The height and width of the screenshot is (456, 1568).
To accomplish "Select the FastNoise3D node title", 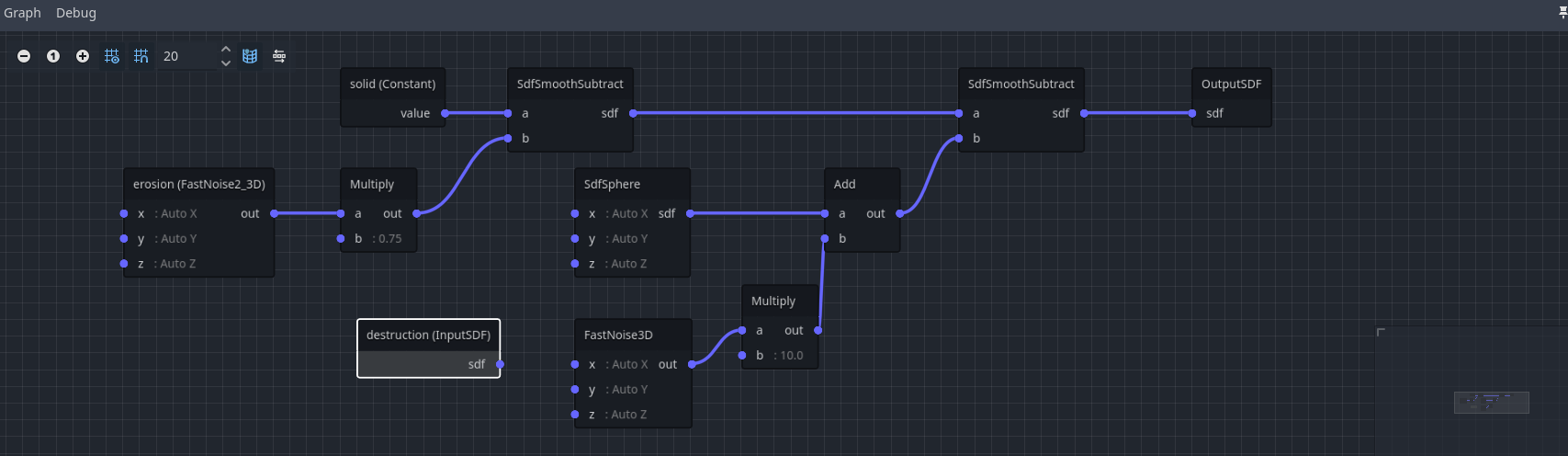I will tap(618, 335).
